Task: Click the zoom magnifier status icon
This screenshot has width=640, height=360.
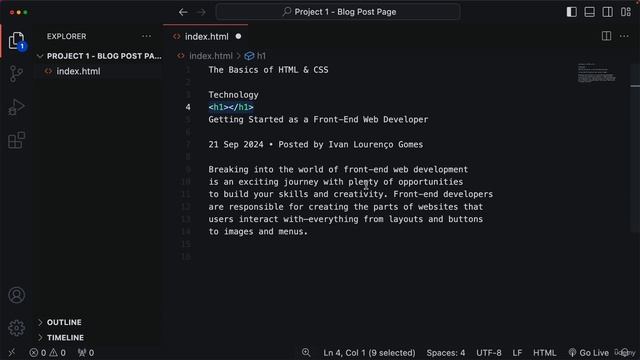Action: click(306, 352)
